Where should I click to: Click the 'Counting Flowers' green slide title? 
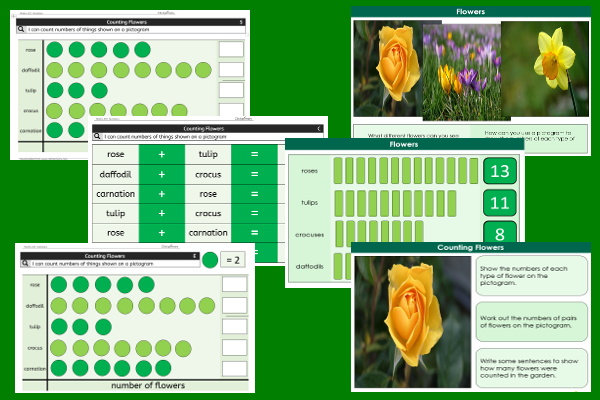[471, 247]
